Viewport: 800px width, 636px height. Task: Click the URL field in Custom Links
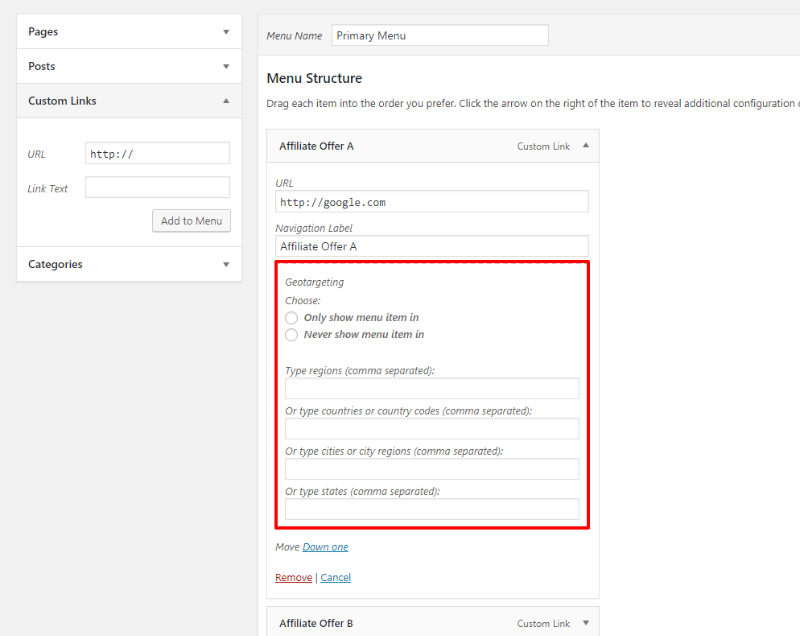click(x=157, y=153)
